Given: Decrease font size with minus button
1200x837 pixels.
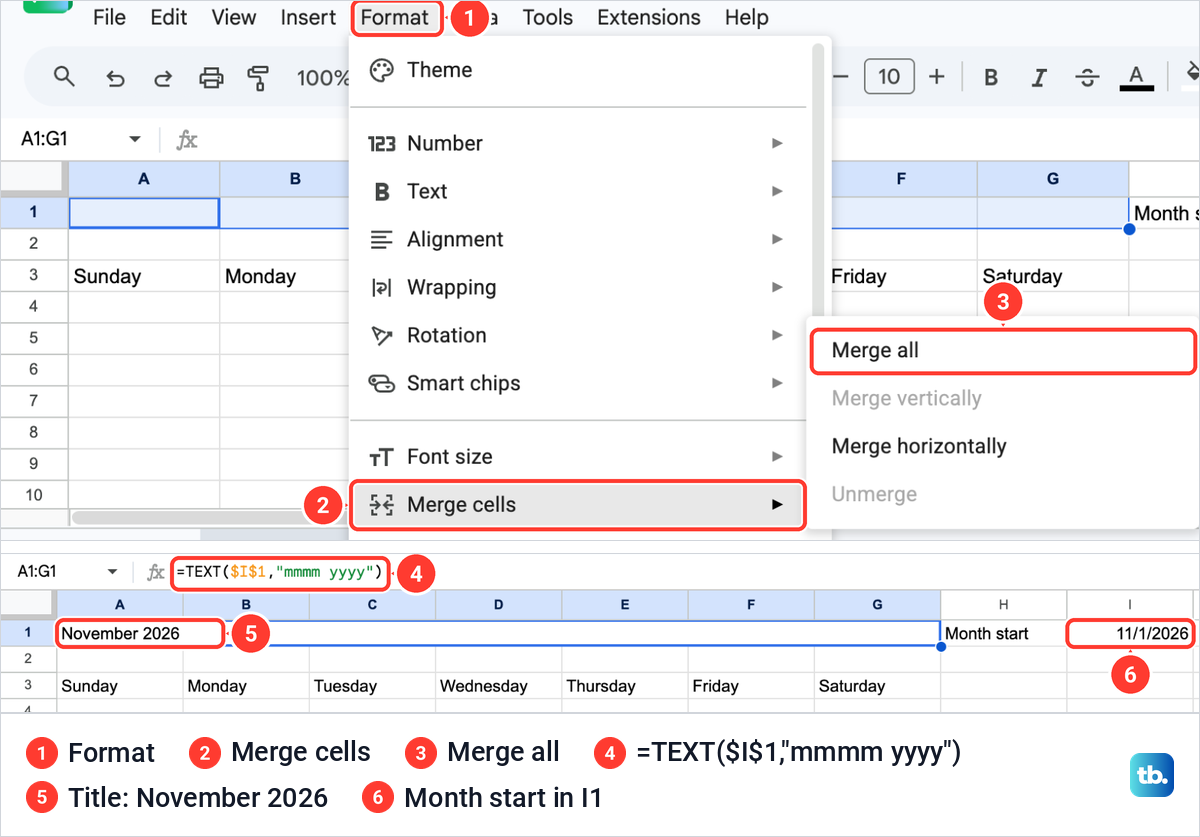Looking at the screenshot, I should point(841,77).
